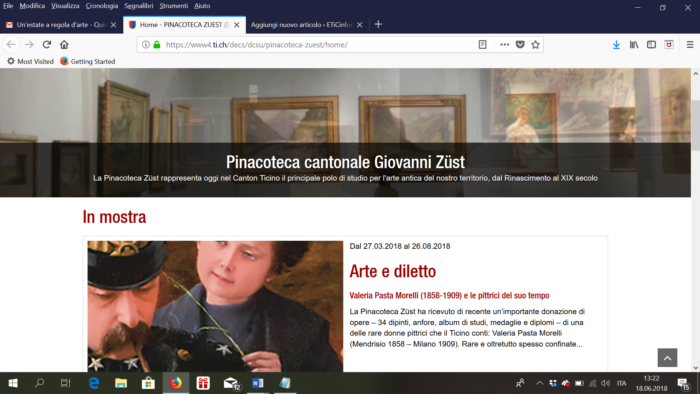The image size is (700, 394).
Task: Open the Firefox hamburger menu
Action: [690, 45]
